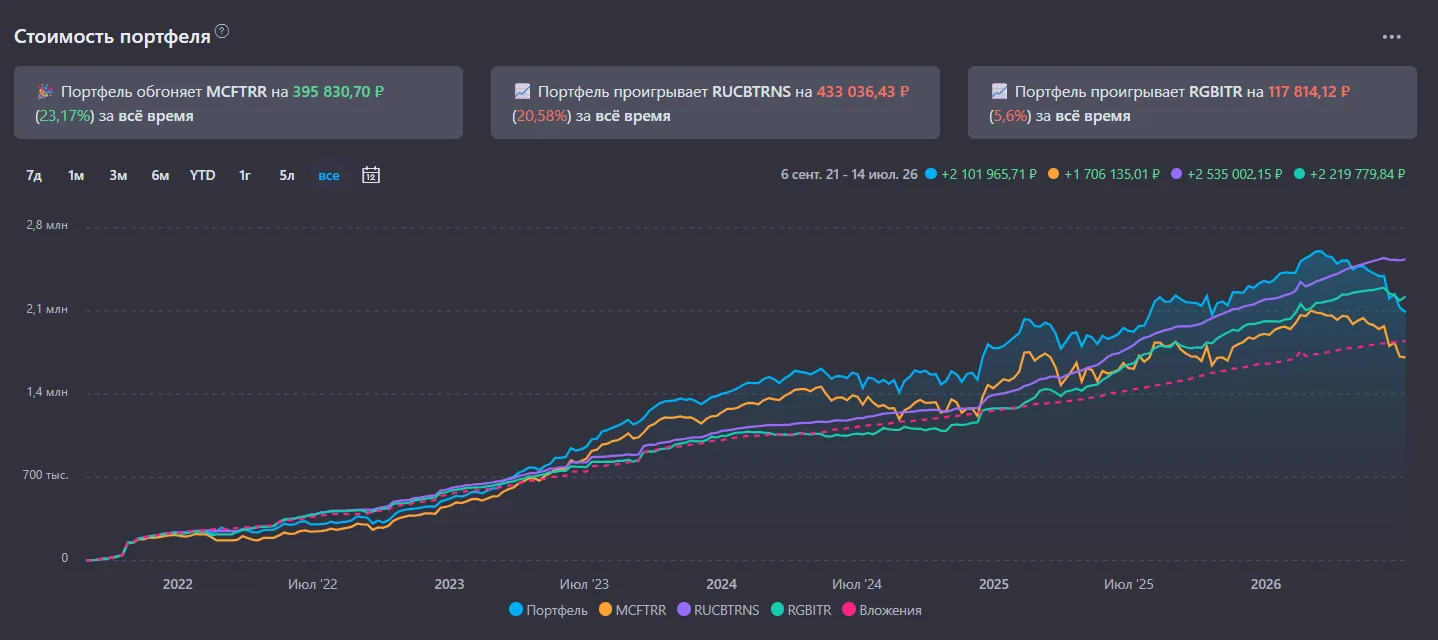Select the YTD period
The image size is (1438, 640).
(202, 175)
